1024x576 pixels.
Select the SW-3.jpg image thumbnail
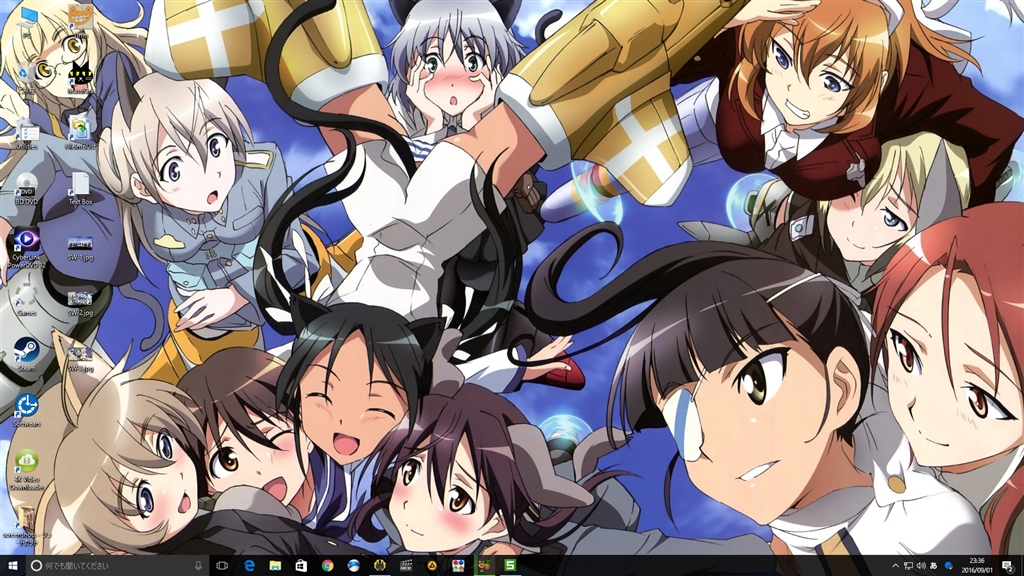tap(80, 359)
